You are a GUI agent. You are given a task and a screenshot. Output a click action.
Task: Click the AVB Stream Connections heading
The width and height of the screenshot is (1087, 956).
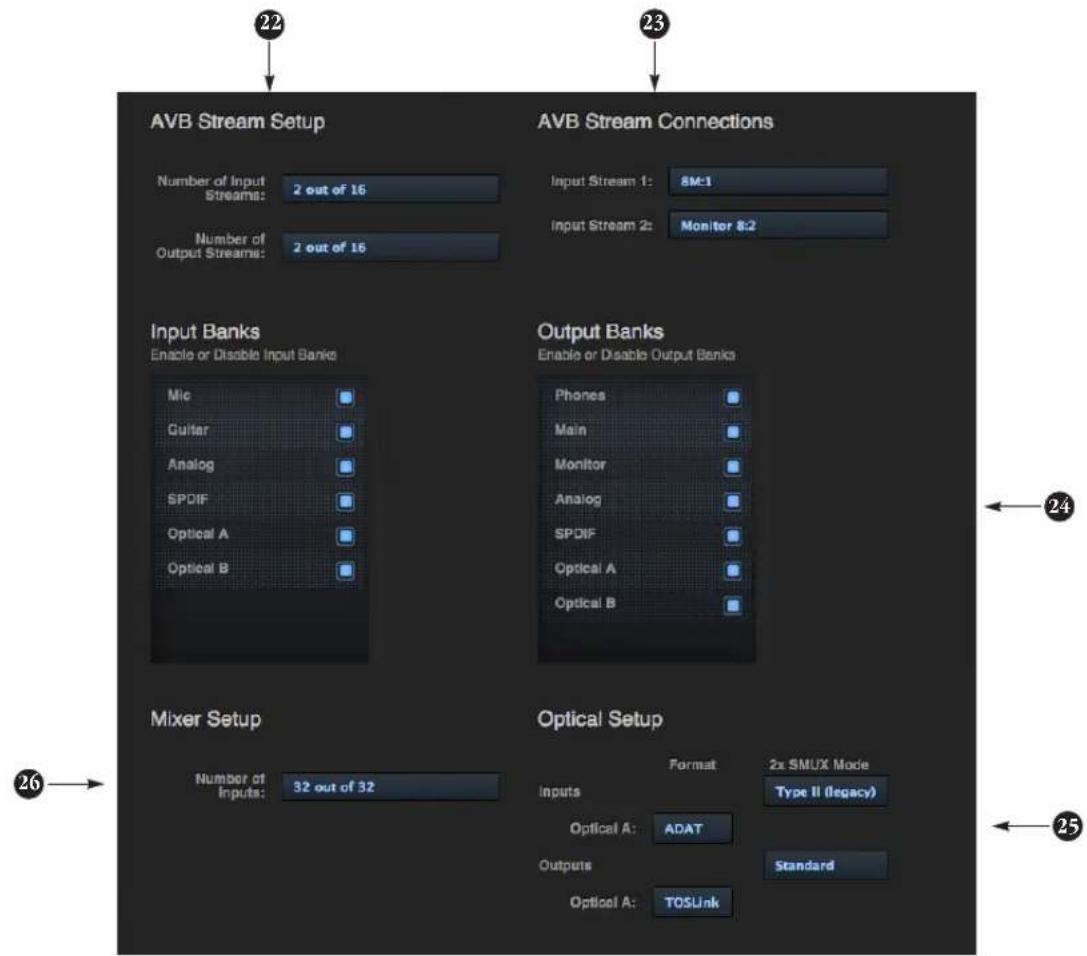pos(655,121)
